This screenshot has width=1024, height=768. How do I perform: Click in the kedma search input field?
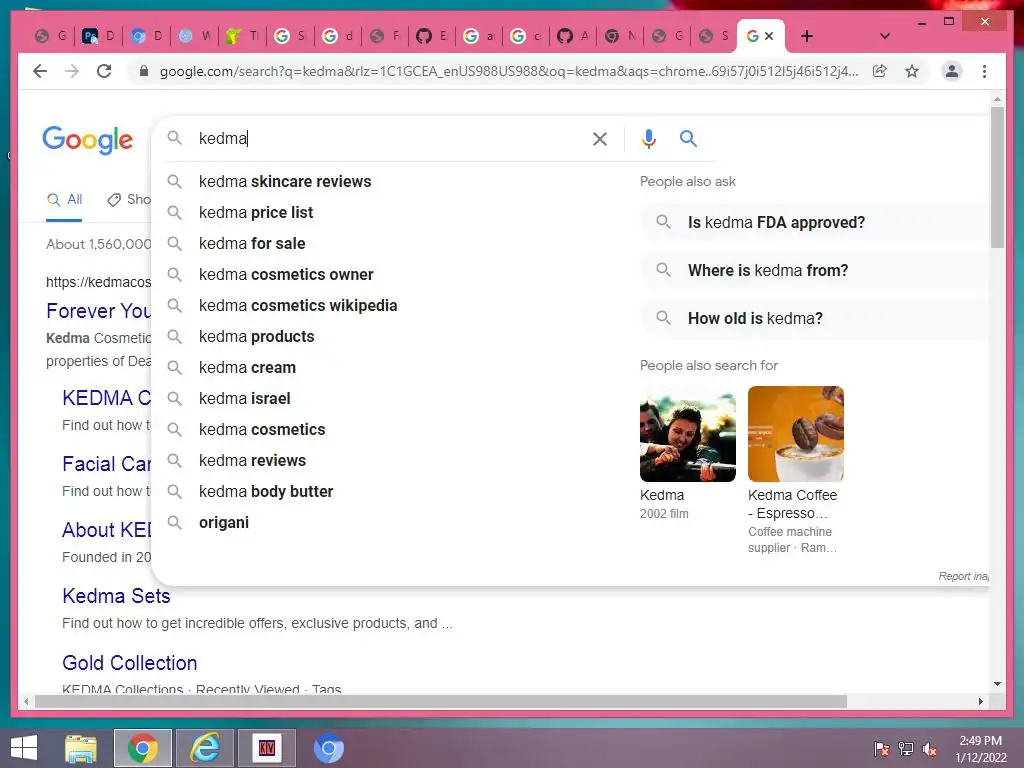(x=389, y=138)
